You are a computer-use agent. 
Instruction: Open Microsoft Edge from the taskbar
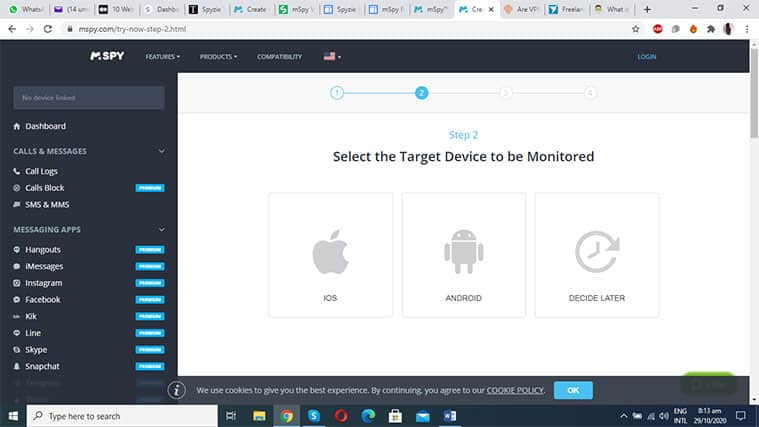click(x=368, y=416)
